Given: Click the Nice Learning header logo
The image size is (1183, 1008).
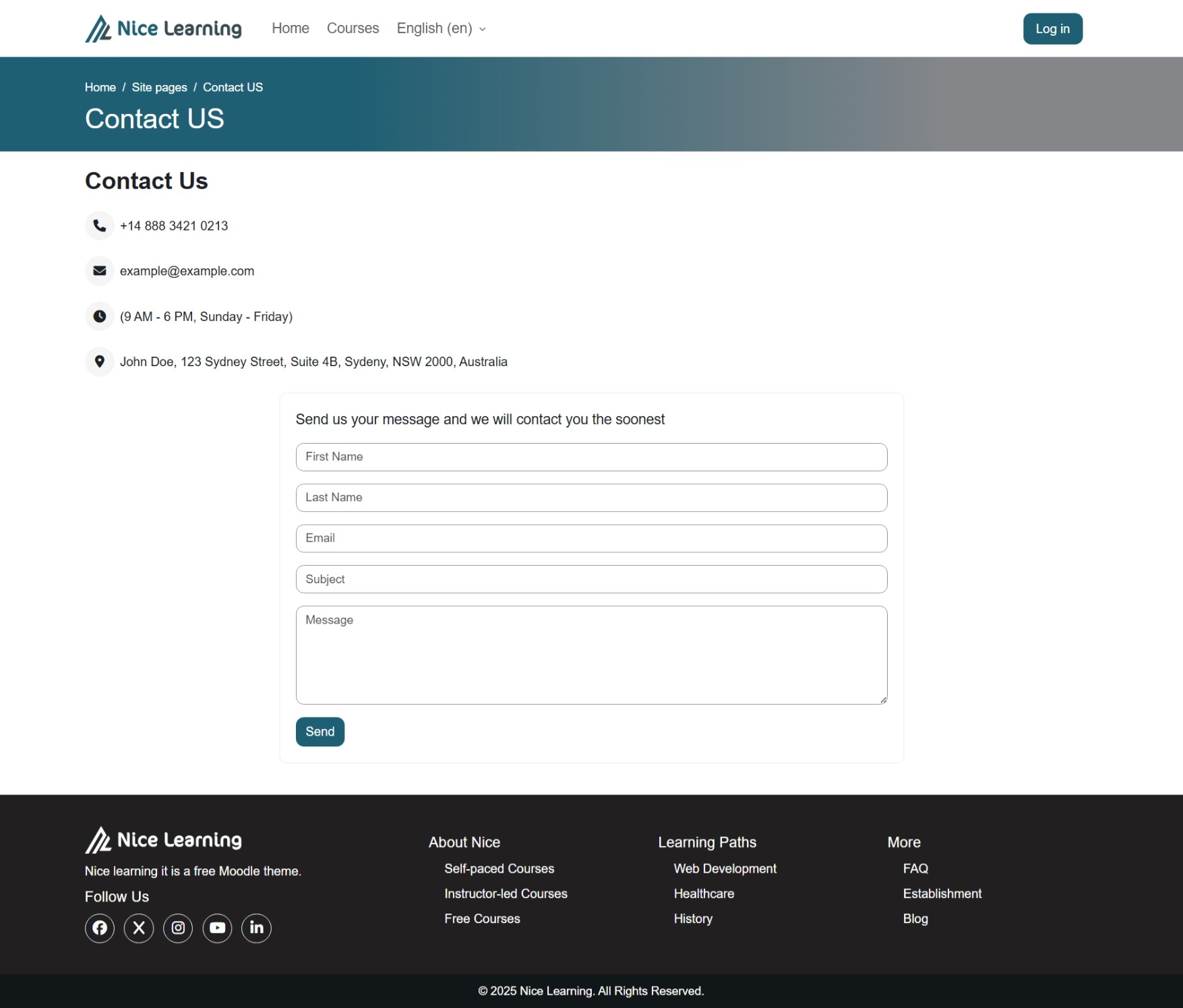Looking at the screenshot, I should (x=163, y=28).
